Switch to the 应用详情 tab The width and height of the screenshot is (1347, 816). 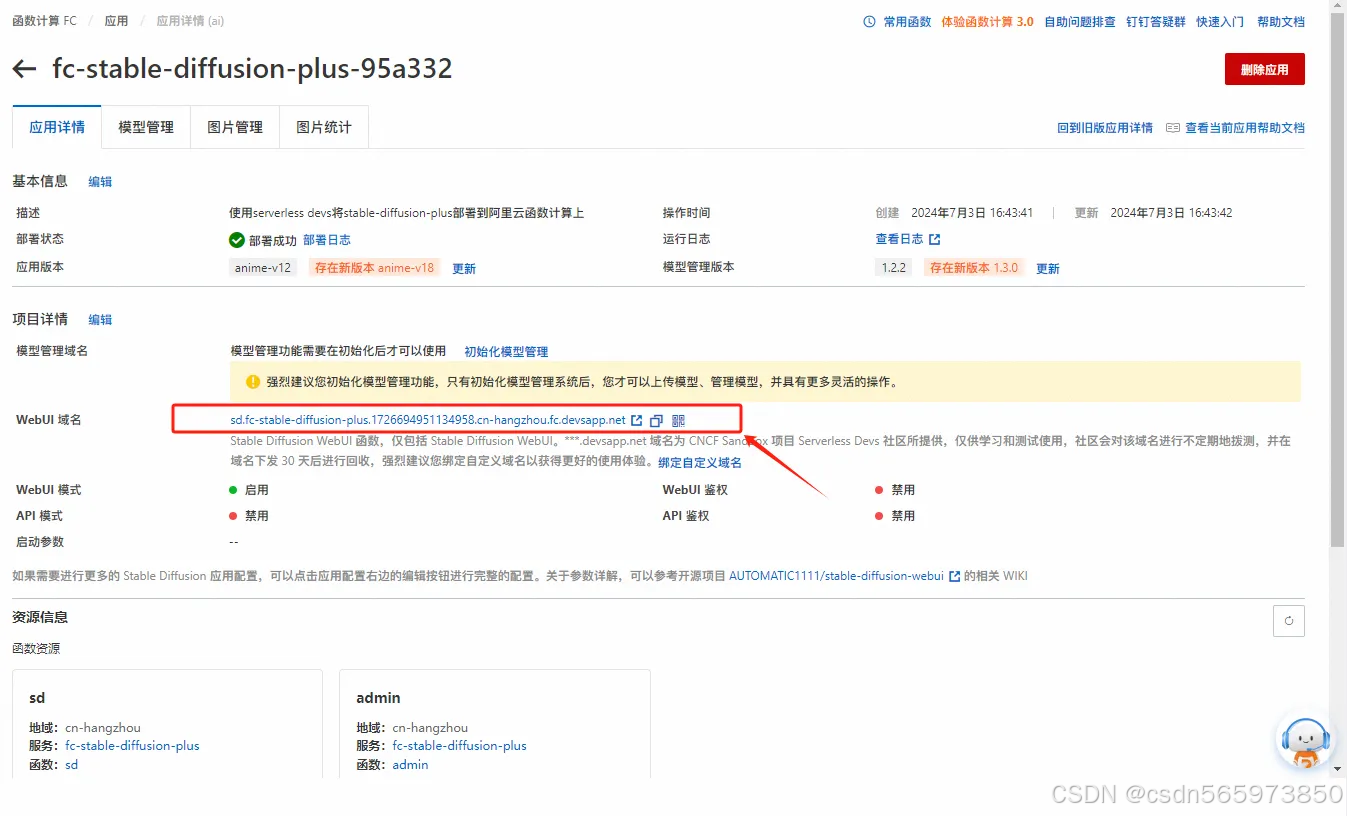(57, 127)
